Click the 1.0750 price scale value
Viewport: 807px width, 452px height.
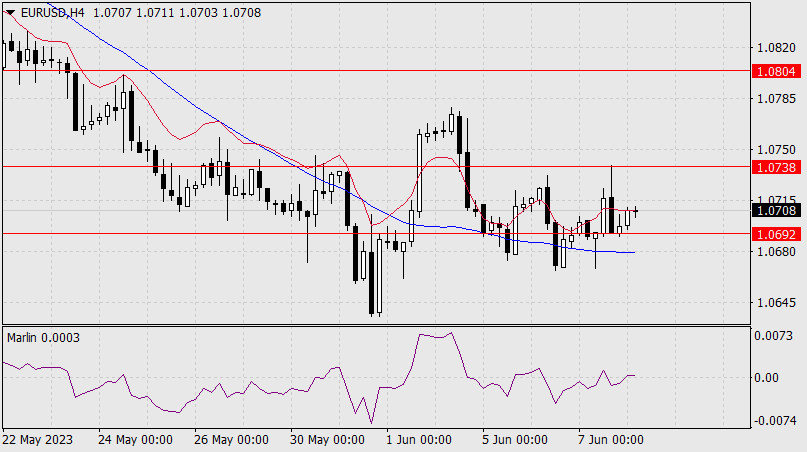click(776, 150)
